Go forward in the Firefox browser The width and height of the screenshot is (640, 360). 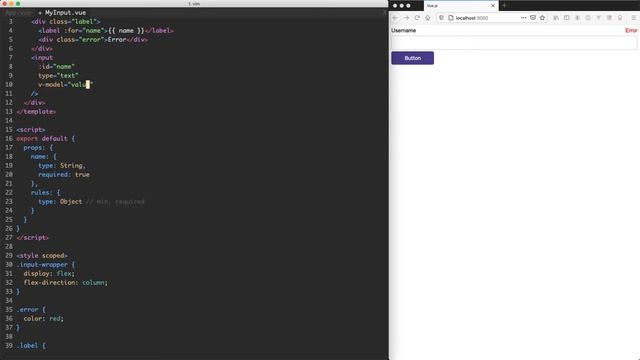[406, 18]
